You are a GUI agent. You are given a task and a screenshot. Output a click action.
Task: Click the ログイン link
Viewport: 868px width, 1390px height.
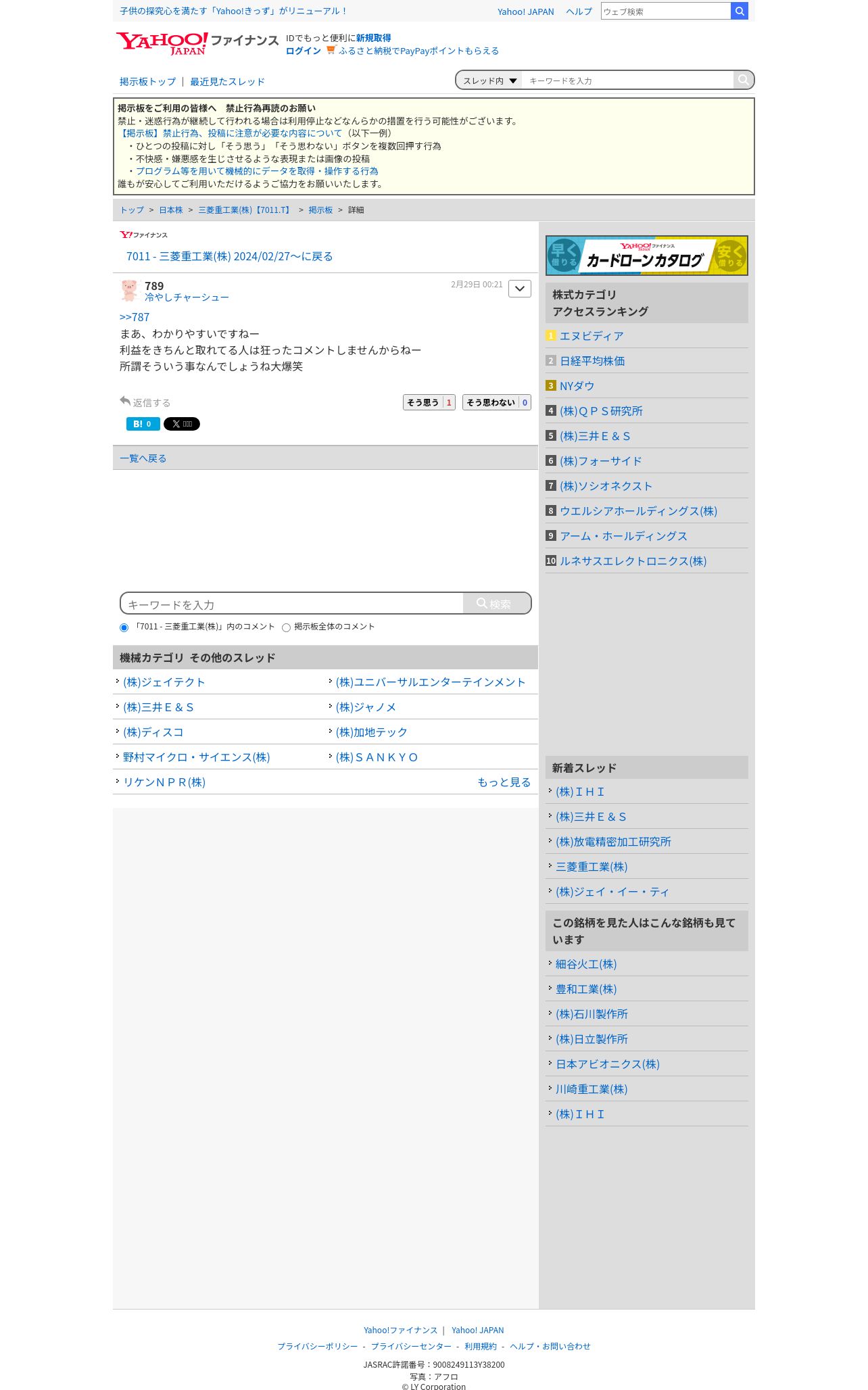(x=304, y=51)
